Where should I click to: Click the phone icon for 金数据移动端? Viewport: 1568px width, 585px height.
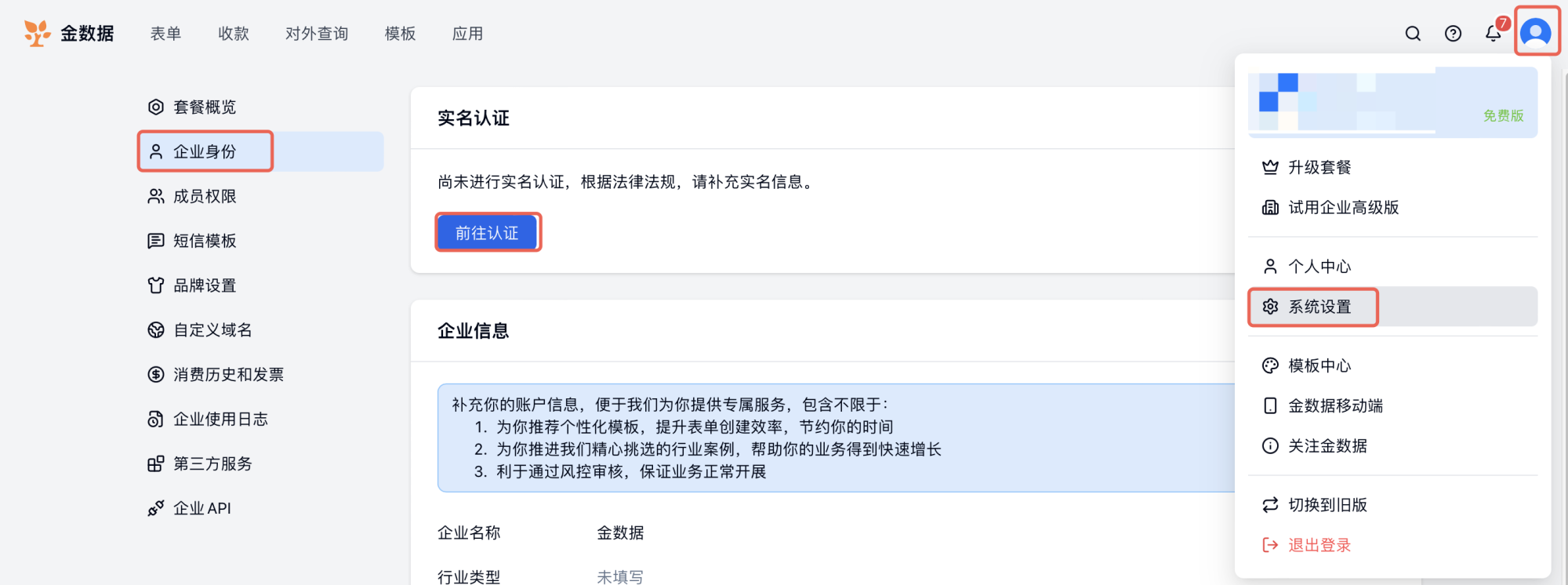click(1270, 405)
